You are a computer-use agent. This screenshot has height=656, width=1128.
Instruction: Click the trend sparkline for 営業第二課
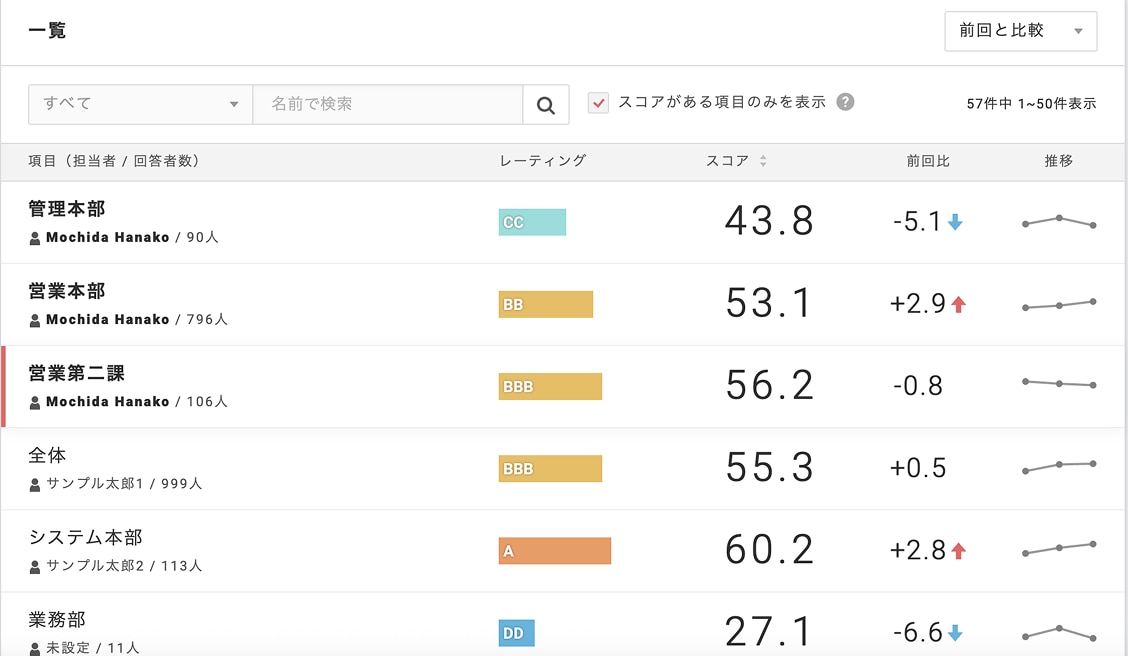pos(1058,383)
